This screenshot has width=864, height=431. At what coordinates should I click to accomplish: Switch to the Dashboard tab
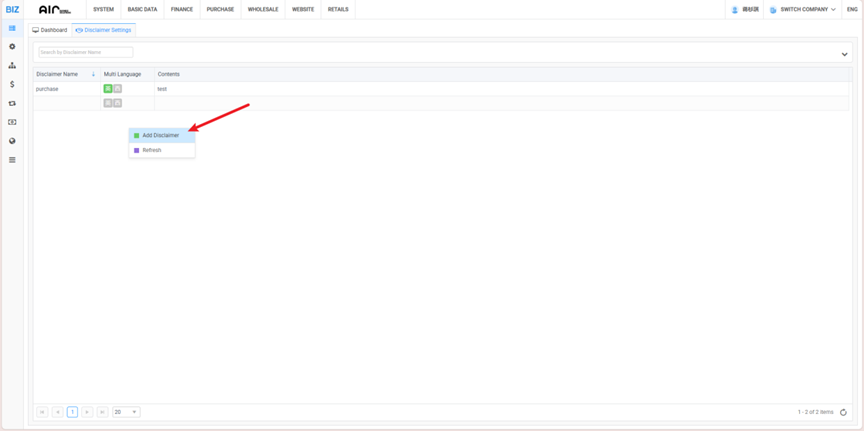click(x=50, y=30)
